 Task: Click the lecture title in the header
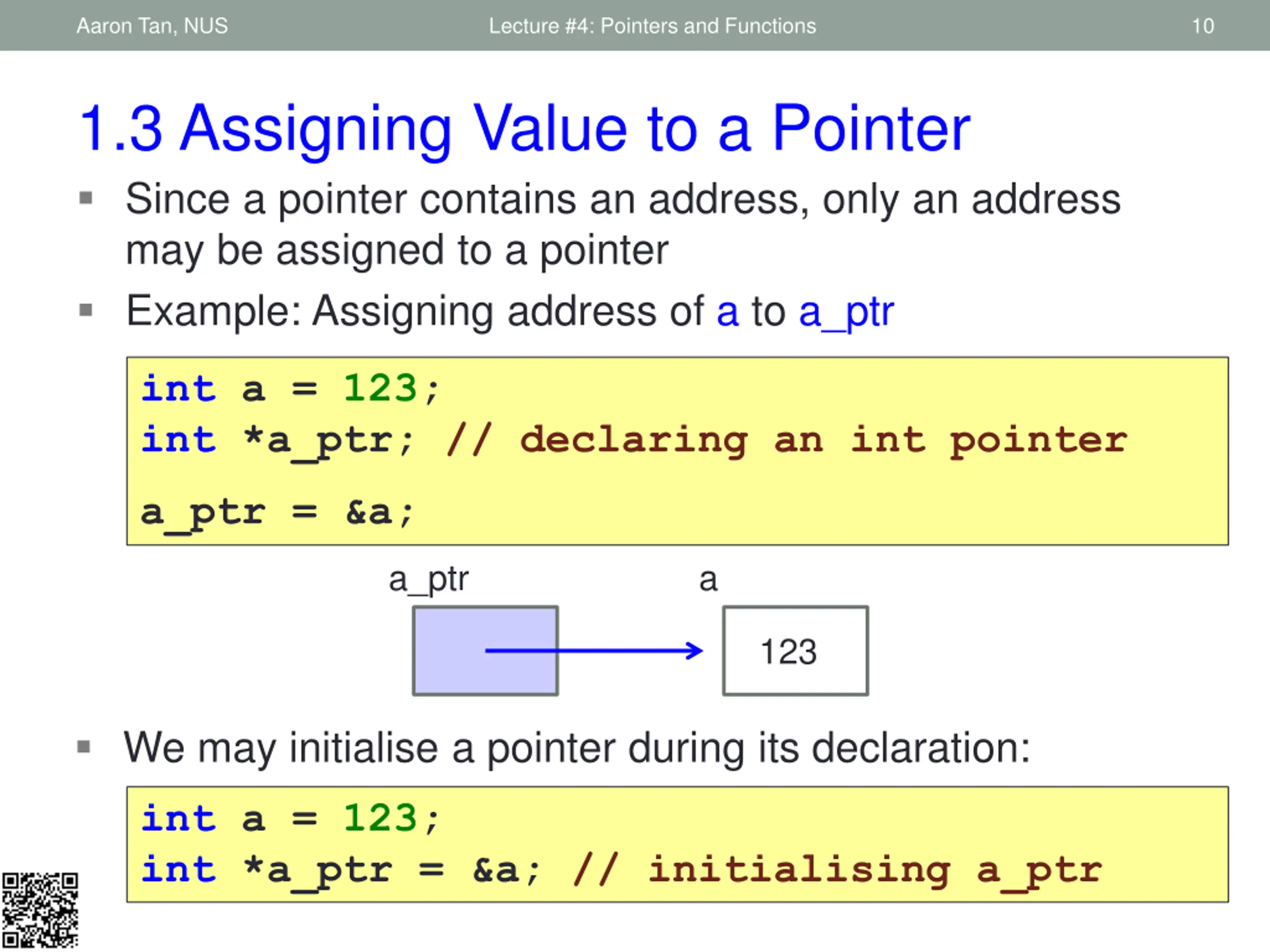point(652,26)
